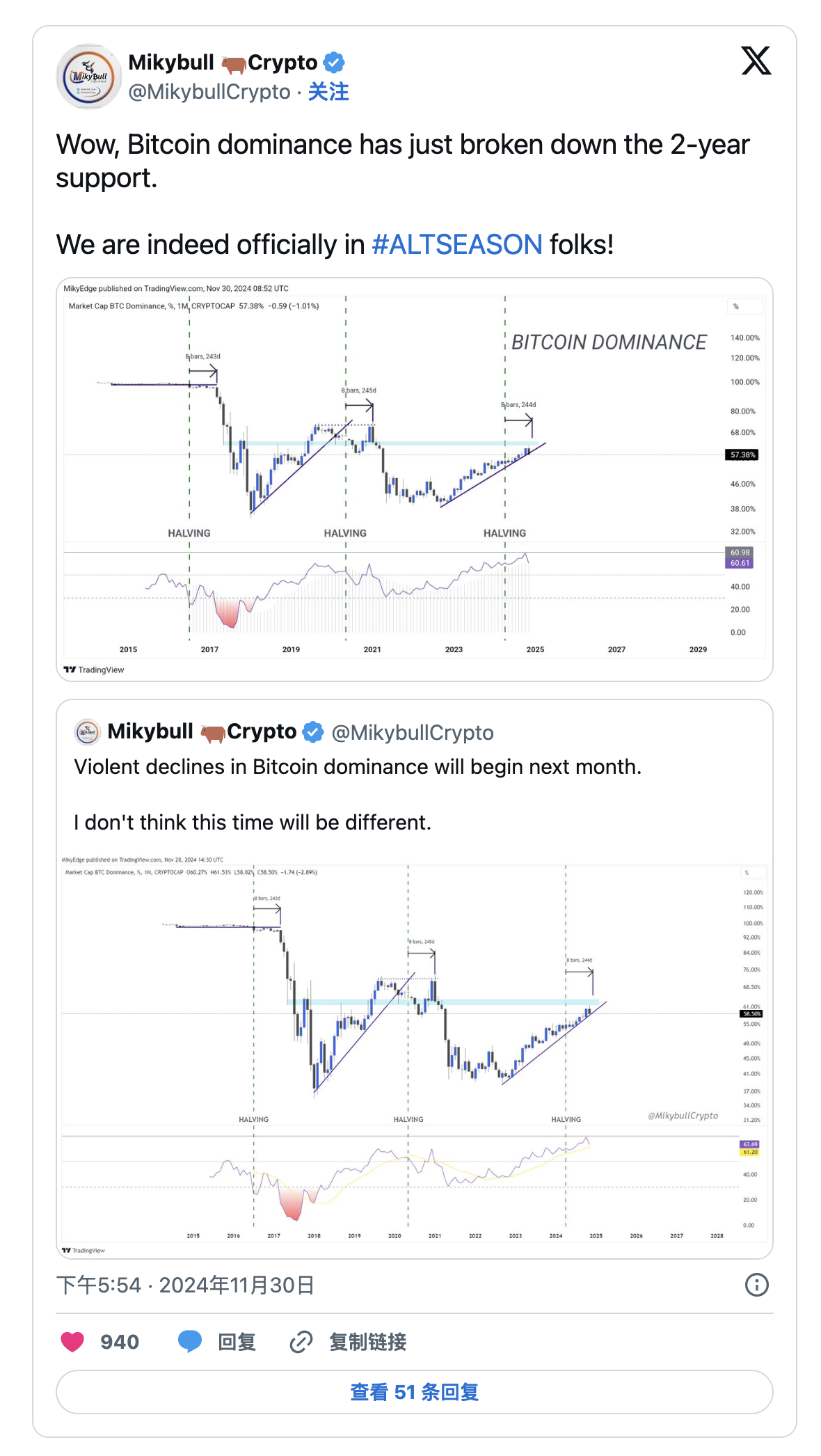This screenshot has width=821, height=1456.
Task: Open the tweet info icon
Action: (756, 1285)
